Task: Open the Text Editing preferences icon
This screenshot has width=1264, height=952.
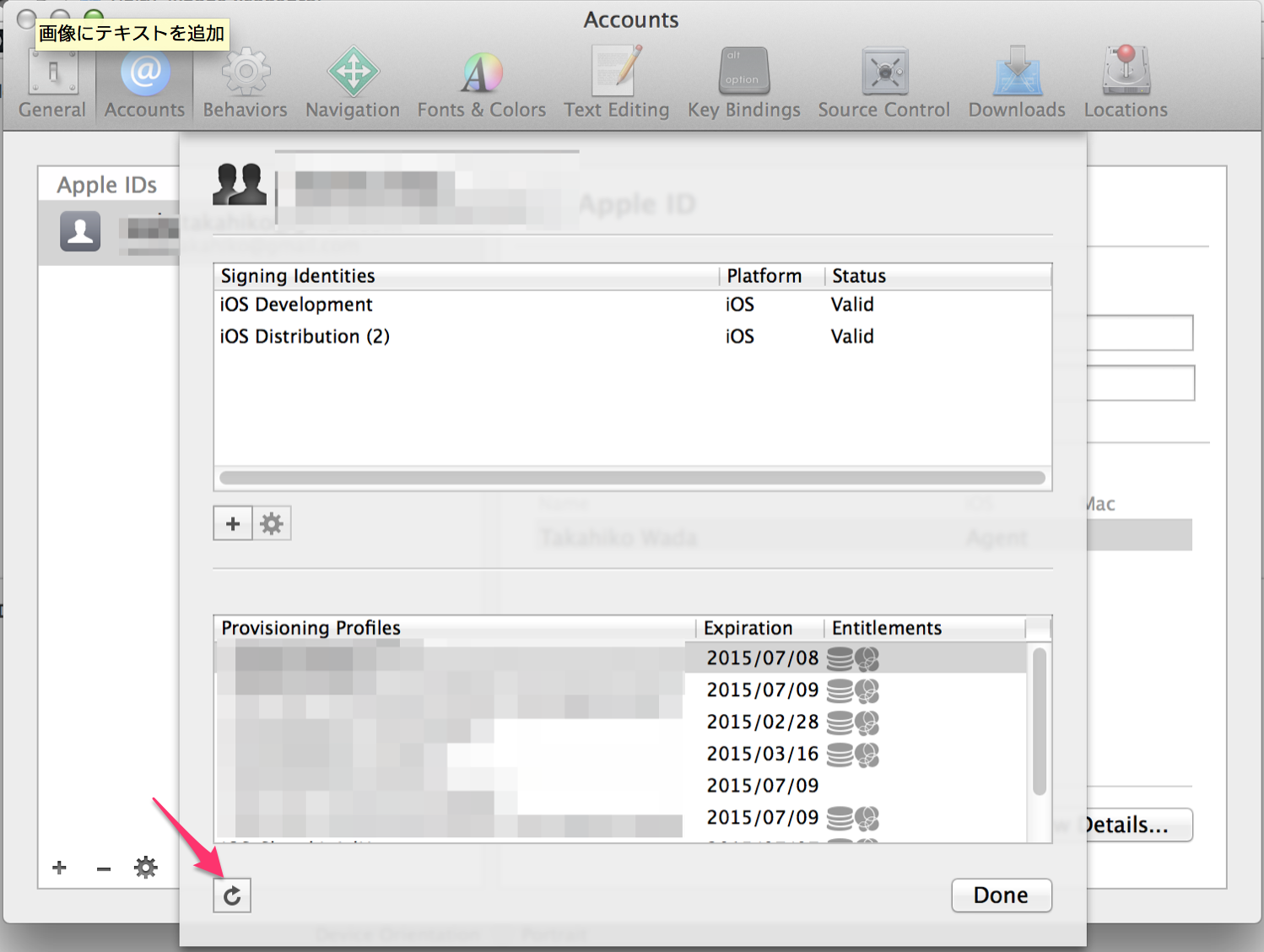Action: 616,80
